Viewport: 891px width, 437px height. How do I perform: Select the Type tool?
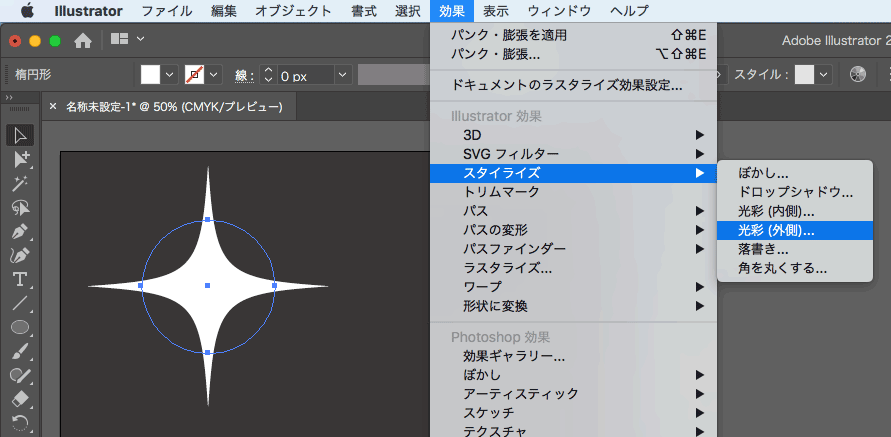(x=20, y=279)
